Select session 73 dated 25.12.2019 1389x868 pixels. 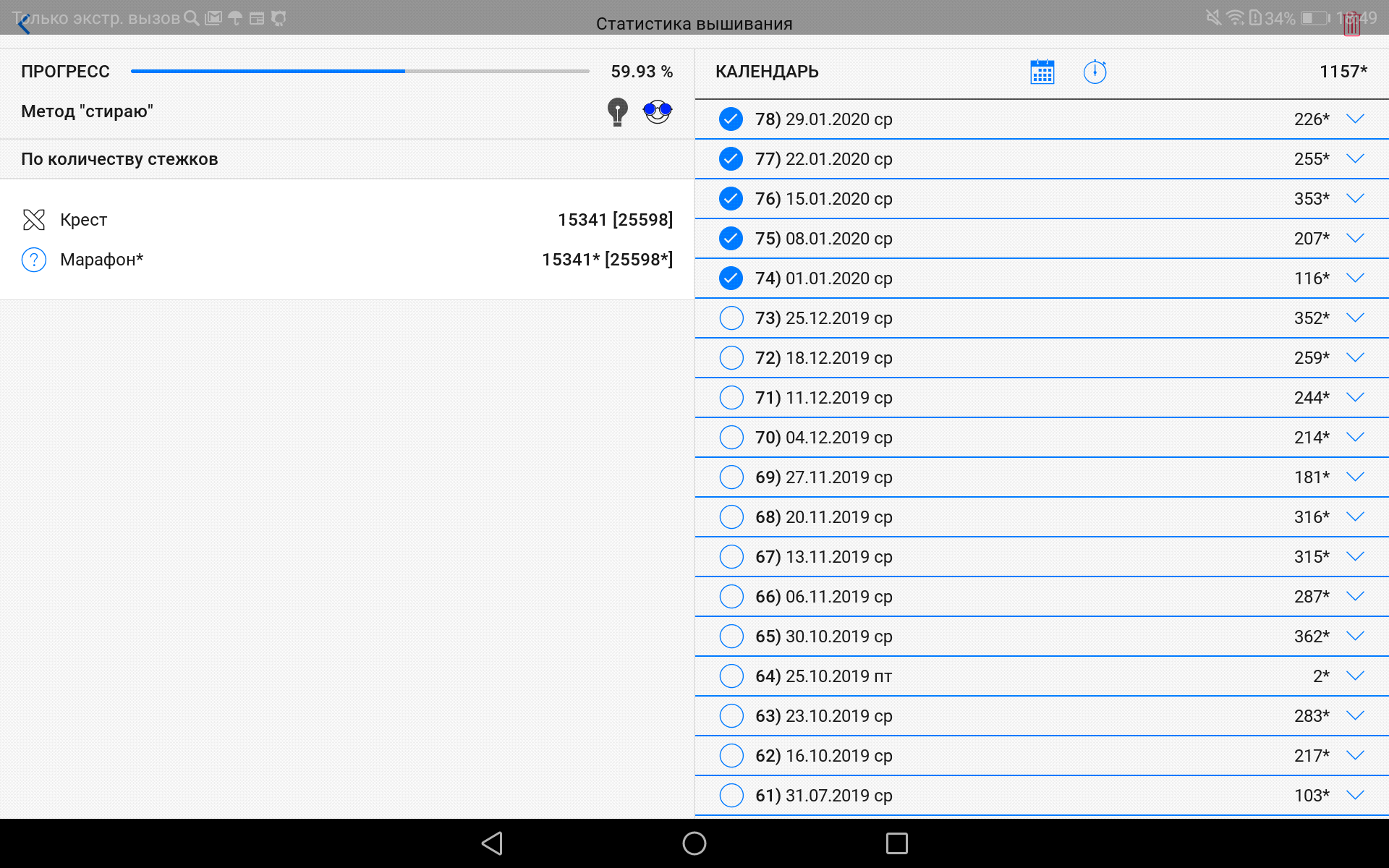point(731,318)
